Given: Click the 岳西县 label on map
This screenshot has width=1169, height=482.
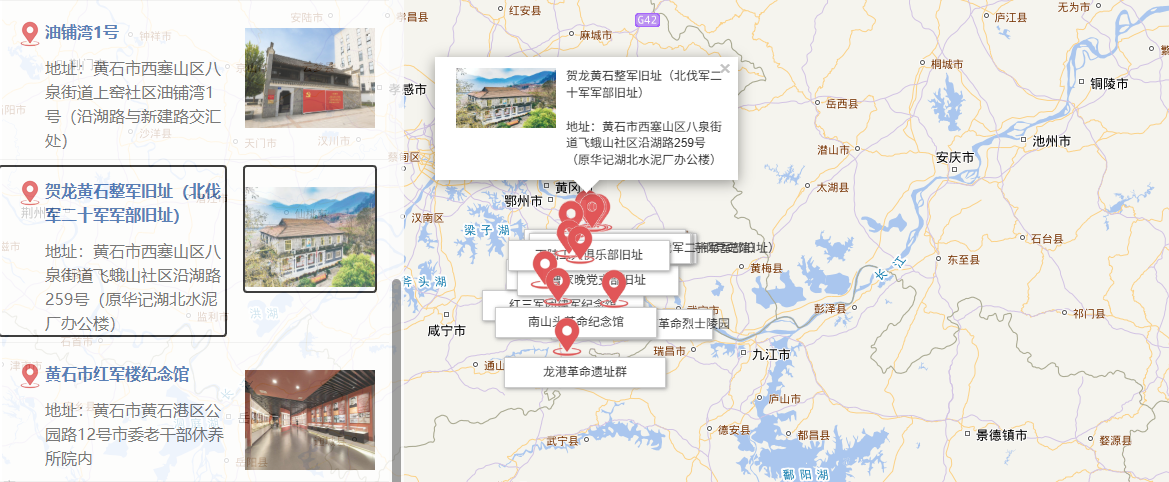Looking at the screenshot, I should (x=843, y=104).
